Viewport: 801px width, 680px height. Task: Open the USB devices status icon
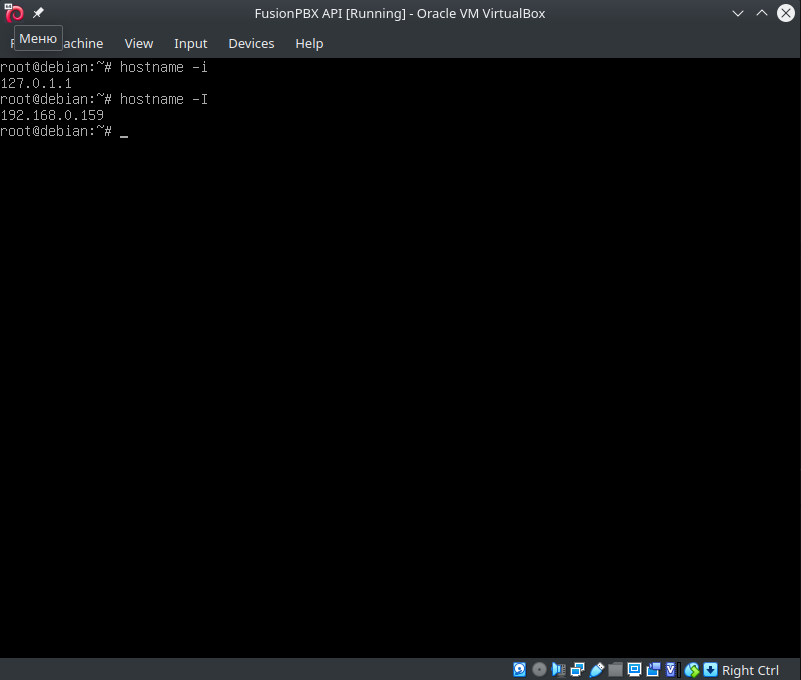click(596, 669)
